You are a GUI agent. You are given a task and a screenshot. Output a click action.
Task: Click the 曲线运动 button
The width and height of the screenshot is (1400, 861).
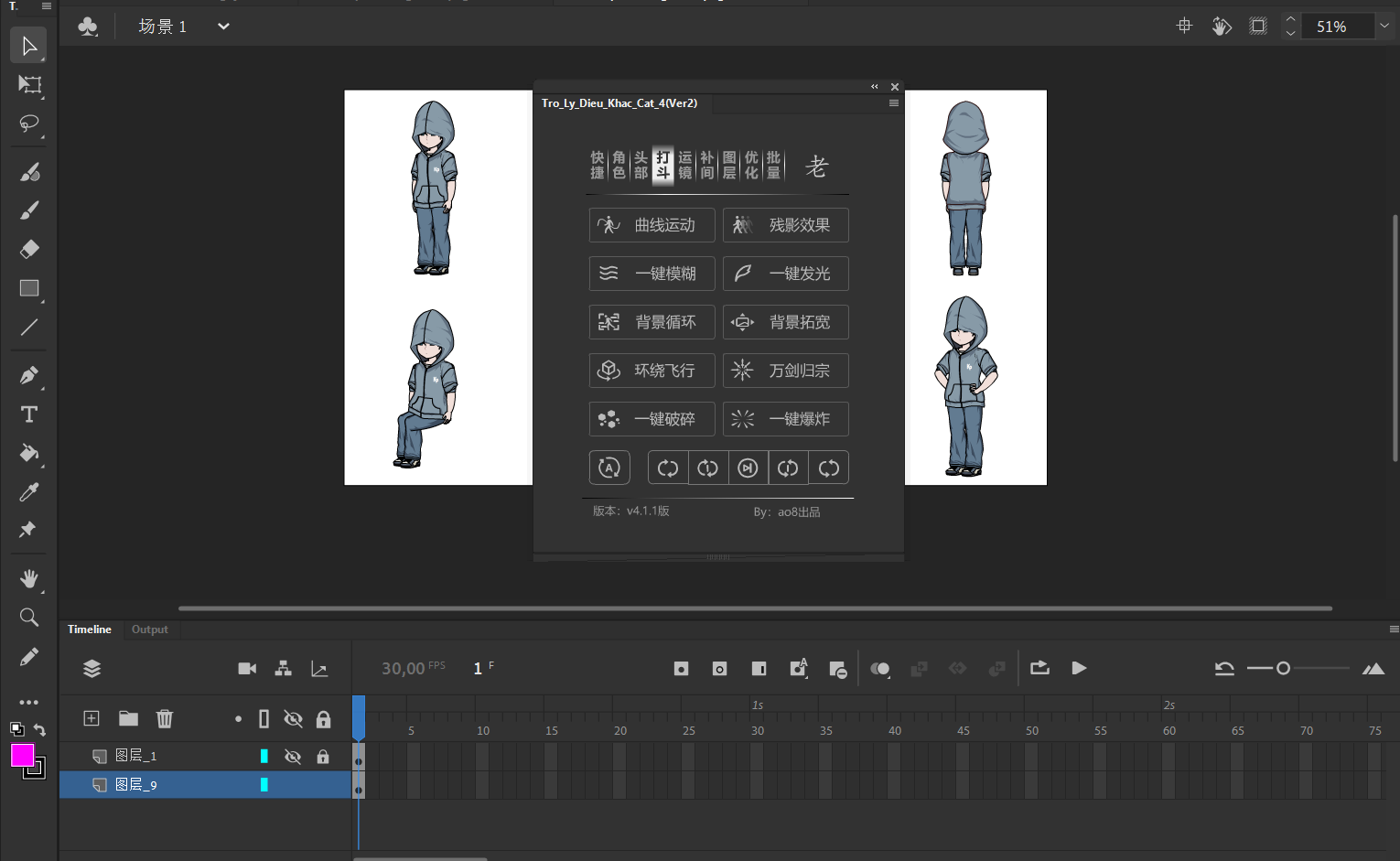click(x=652, y=225)
